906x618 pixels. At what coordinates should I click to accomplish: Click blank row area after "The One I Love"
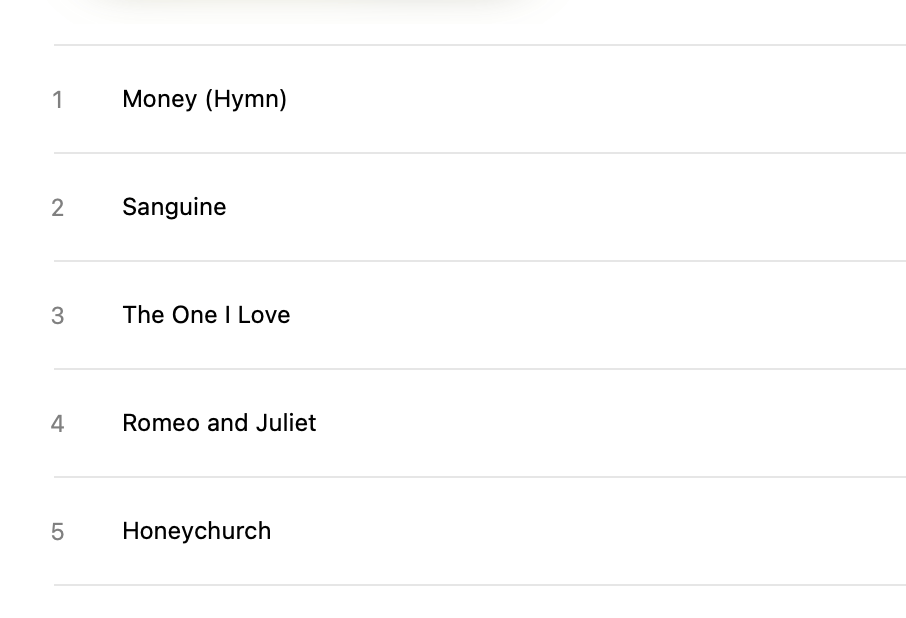(x=600, y=315)
